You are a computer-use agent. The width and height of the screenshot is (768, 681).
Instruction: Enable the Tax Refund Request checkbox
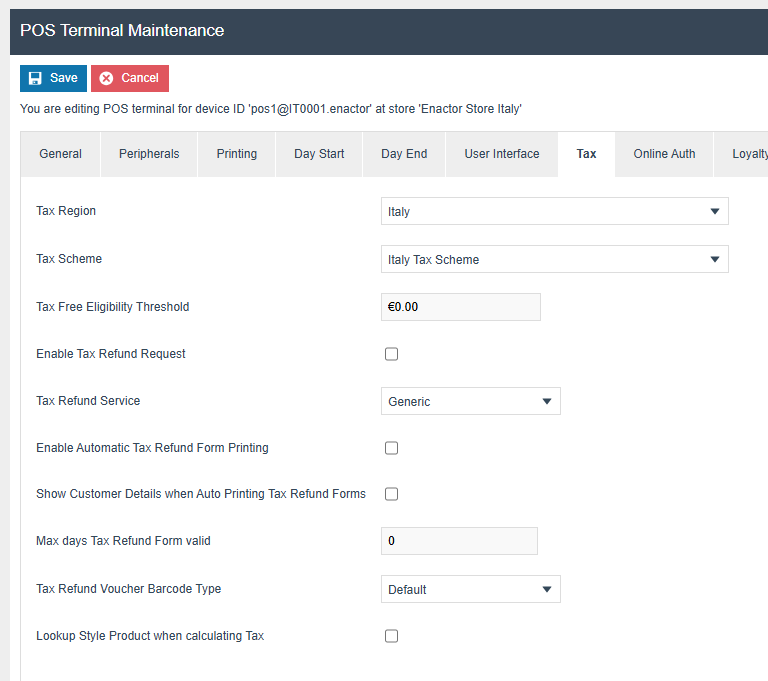(x=392, y=354)
